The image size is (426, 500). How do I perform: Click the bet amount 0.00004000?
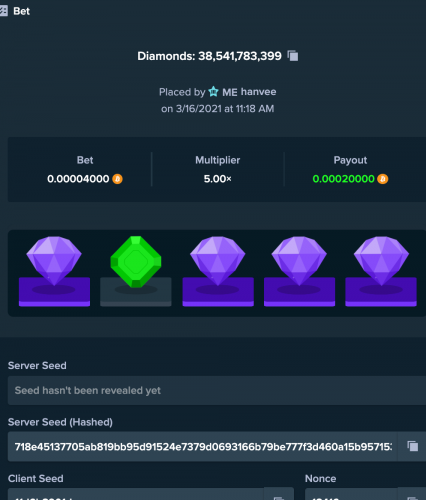[x=78, y=179]
